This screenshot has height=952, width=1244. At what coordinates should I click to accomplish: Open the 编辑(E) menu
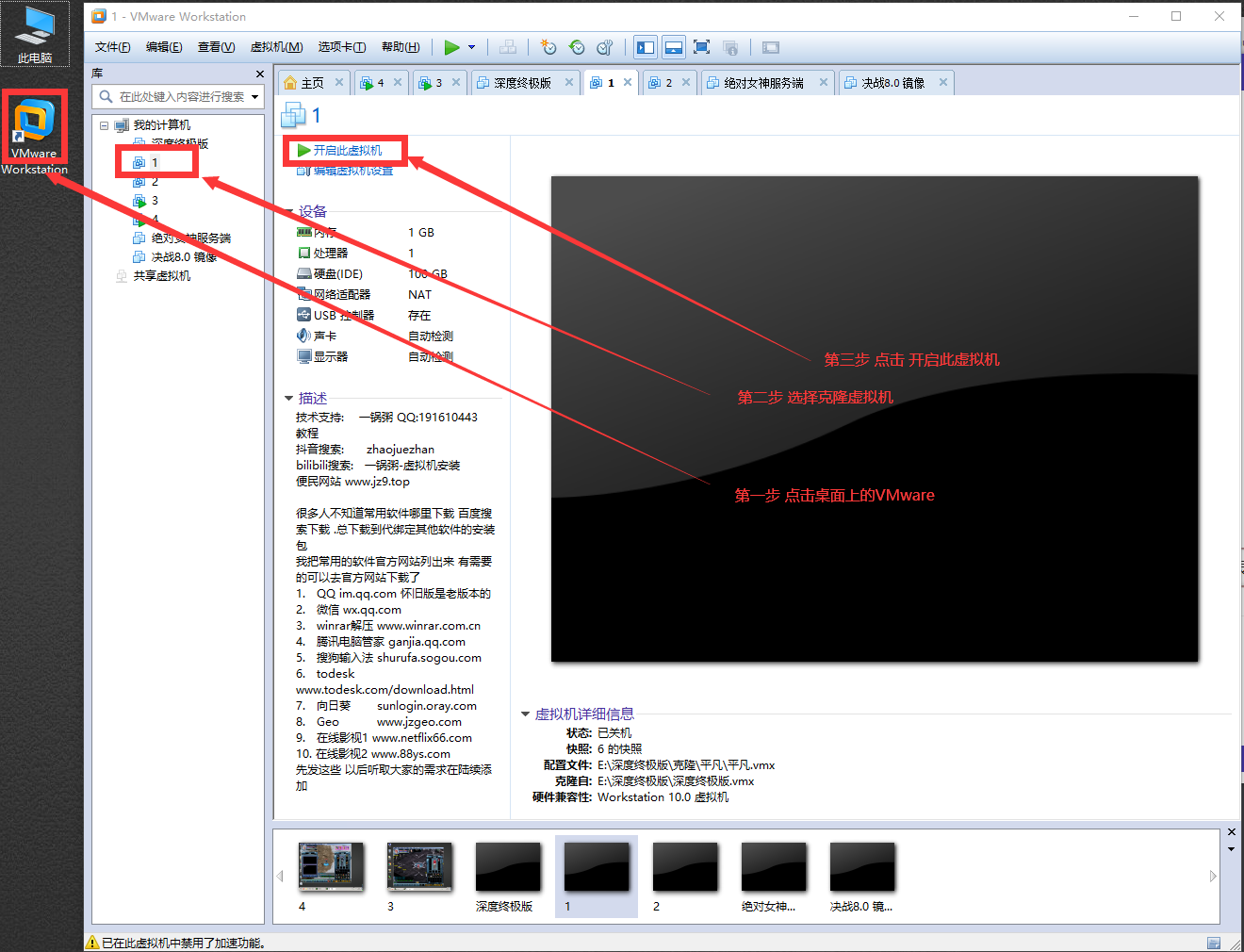coord(164,47)
